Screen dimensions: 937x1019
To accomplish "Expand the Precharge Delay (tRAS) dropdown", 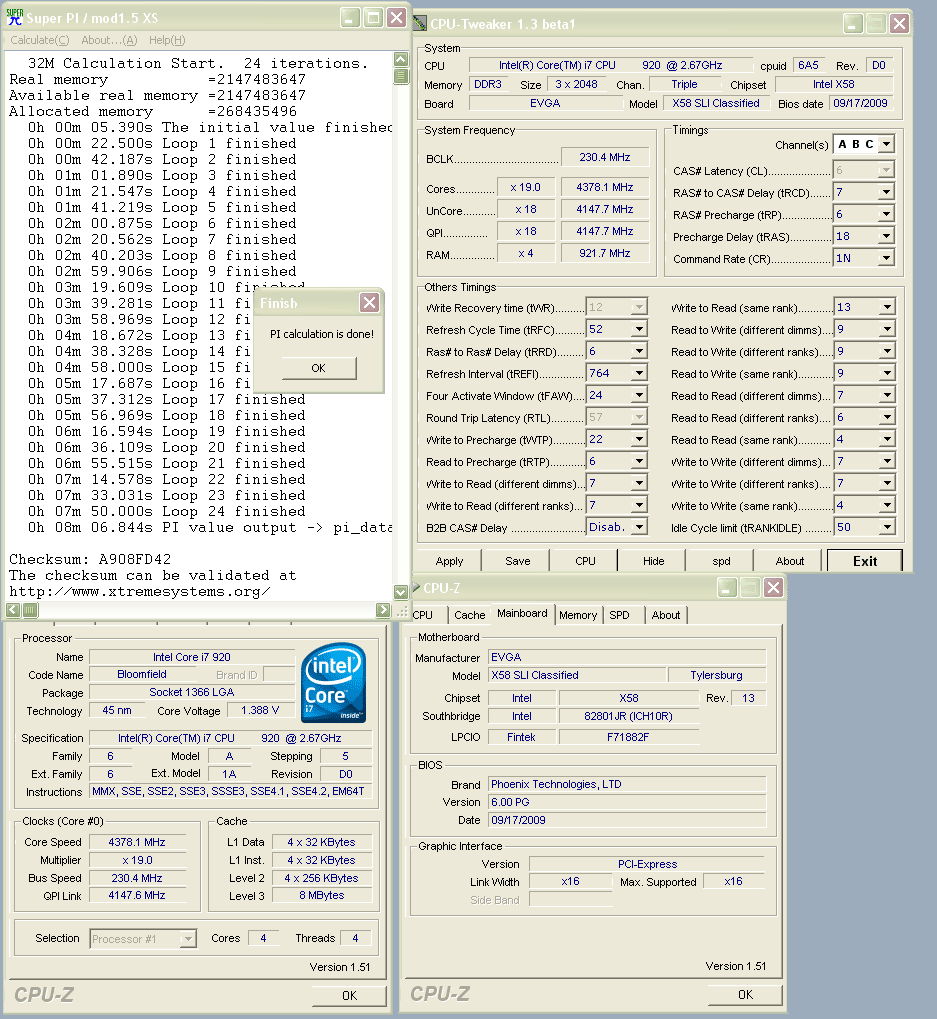I will tap(887, 236).
